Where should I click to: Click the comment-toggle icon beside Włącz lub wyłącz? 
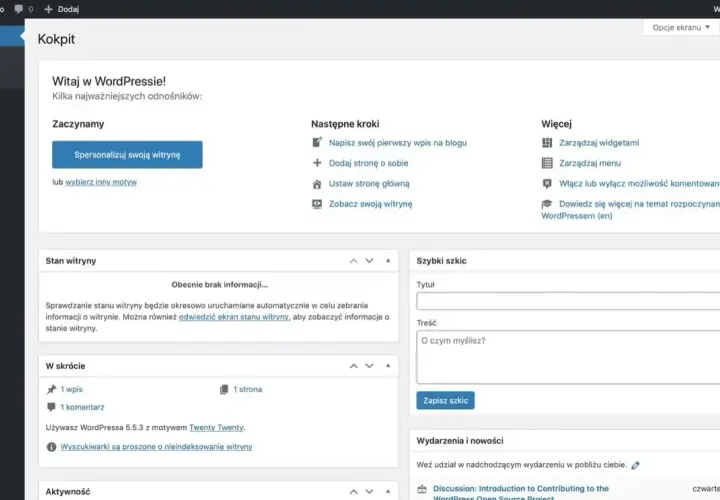pyautogui.click(x=547, y=184)
